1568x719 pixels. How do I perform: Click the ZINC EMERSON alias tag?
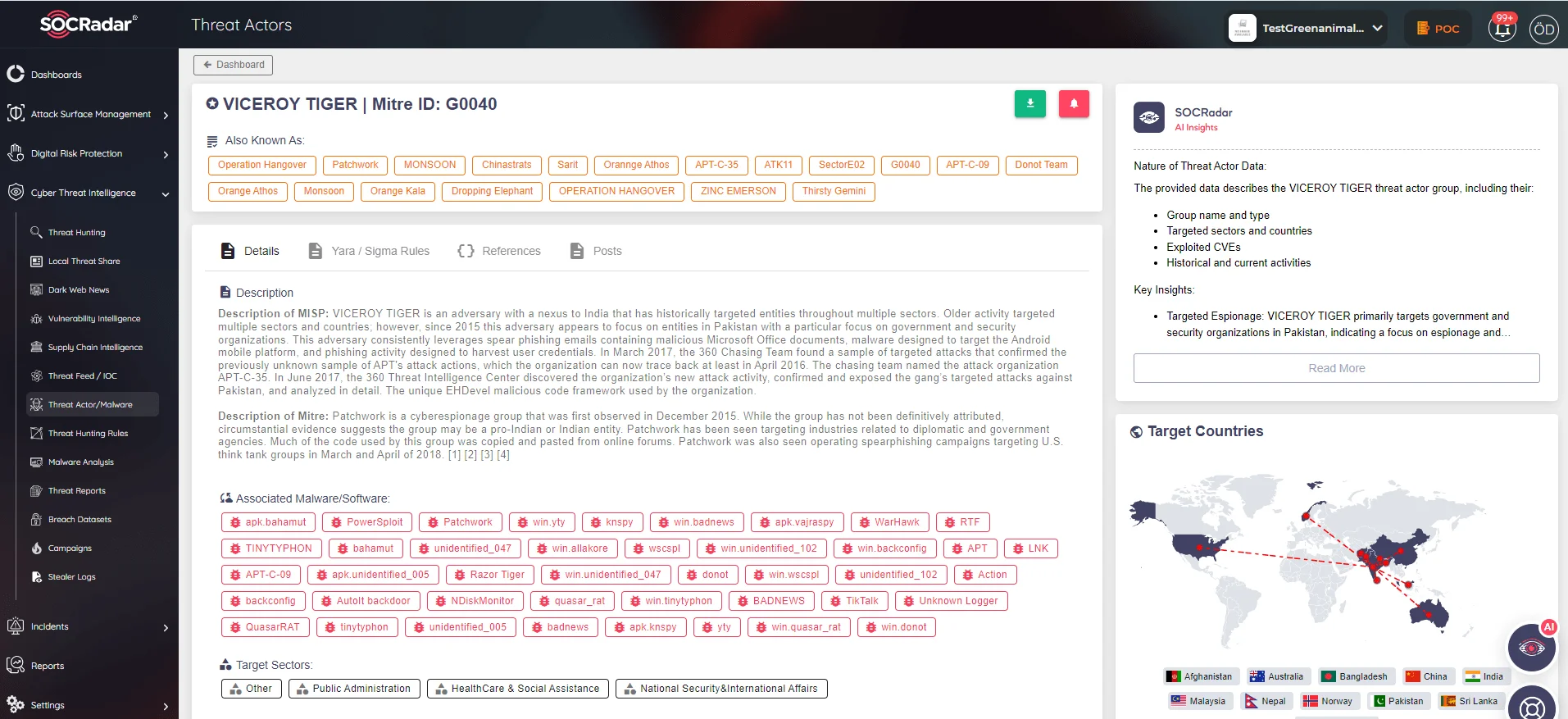pyautogui.click(x=739, y=191)
